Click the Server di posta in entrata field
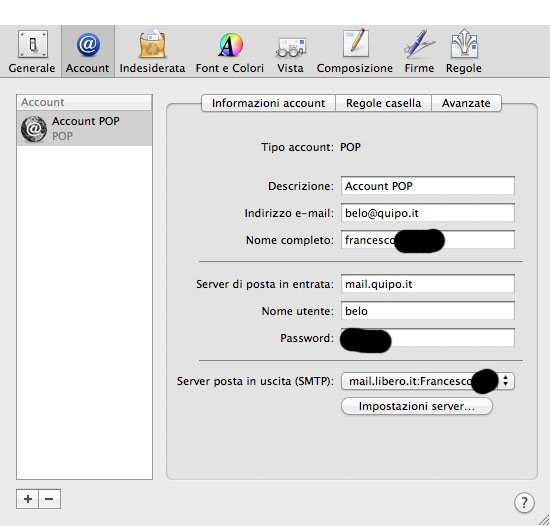This screenshot has width=550, height=526. pos(428,284)
